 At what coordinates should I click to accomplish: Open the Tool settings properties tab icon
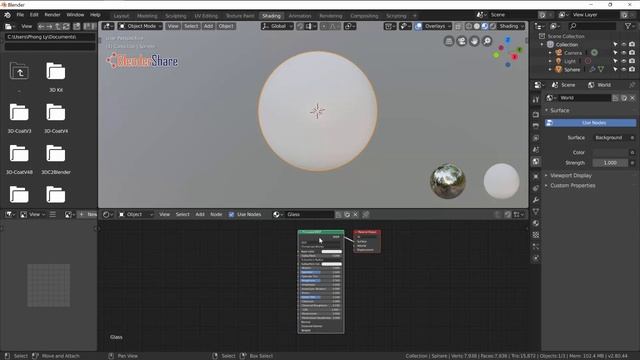pyautogui.click(x=536, y=100)
